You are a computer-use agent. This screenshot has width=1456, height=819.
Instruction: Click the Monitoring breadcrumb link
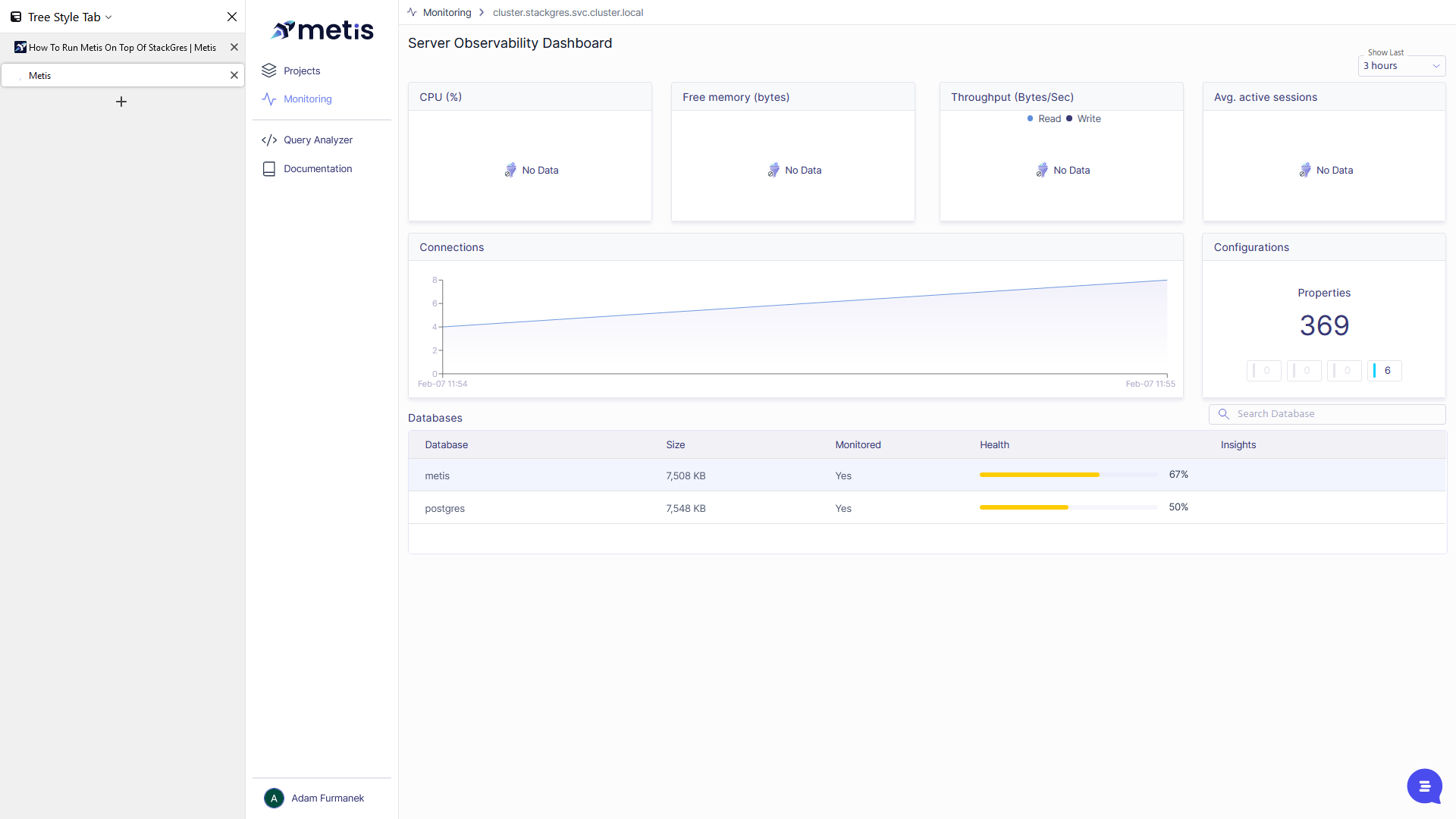click(x=447, y=13)
